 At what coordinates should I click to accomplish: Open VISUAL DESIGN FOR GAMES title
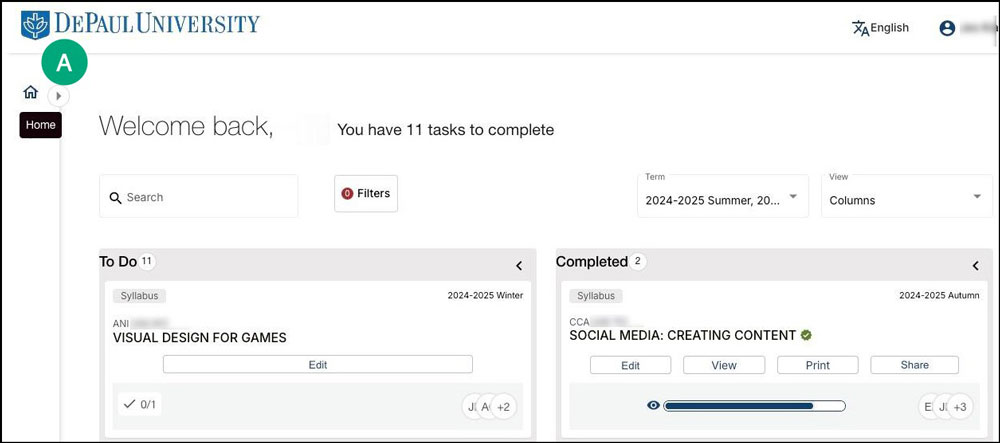point(200,338)
